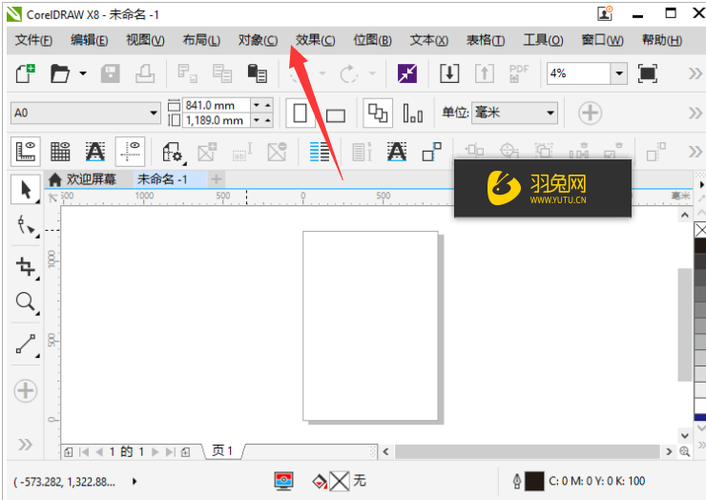Expand the Open button dropdown arrow
This screenshot has width=706, height=500.
[83, 73]
